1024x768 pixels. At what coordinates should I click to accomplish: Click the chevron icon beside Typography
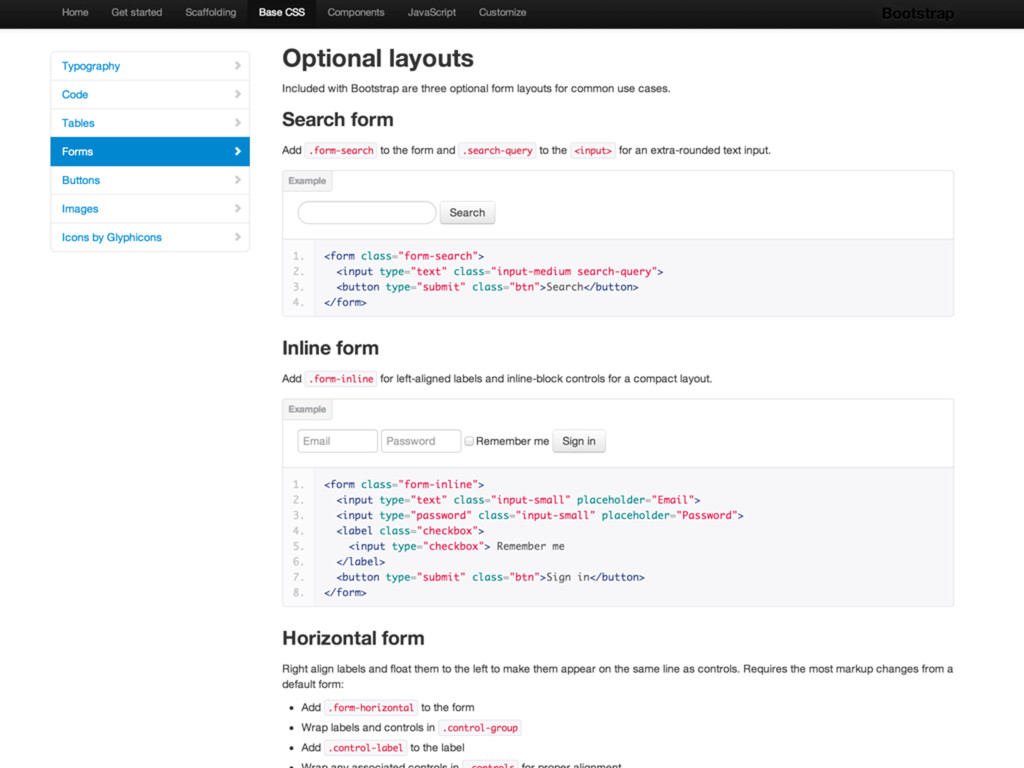click(x=238, y=66)
